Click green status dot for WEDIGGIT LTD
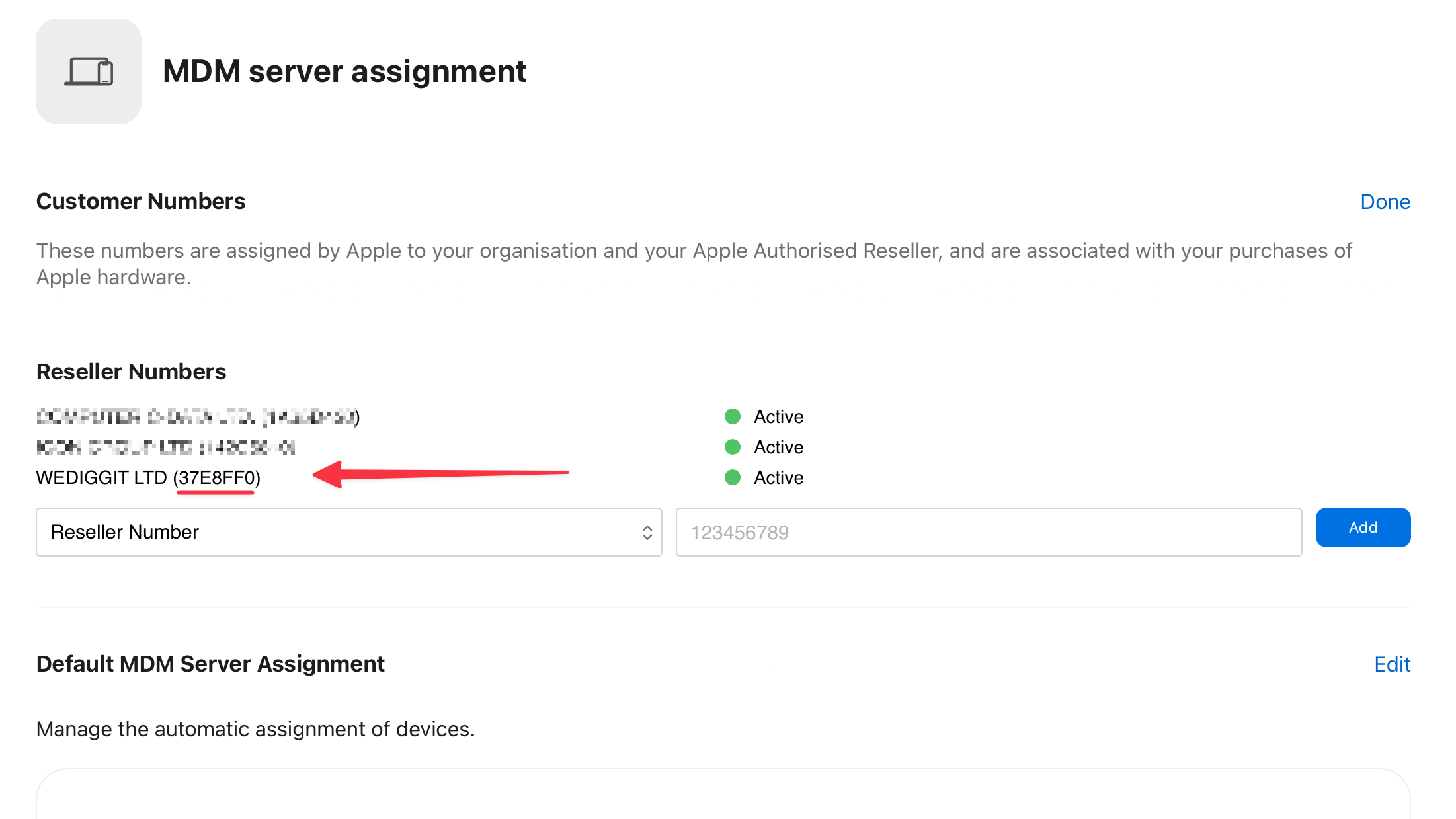This screenshot has height=819, width=1456. tap(732, 478)
